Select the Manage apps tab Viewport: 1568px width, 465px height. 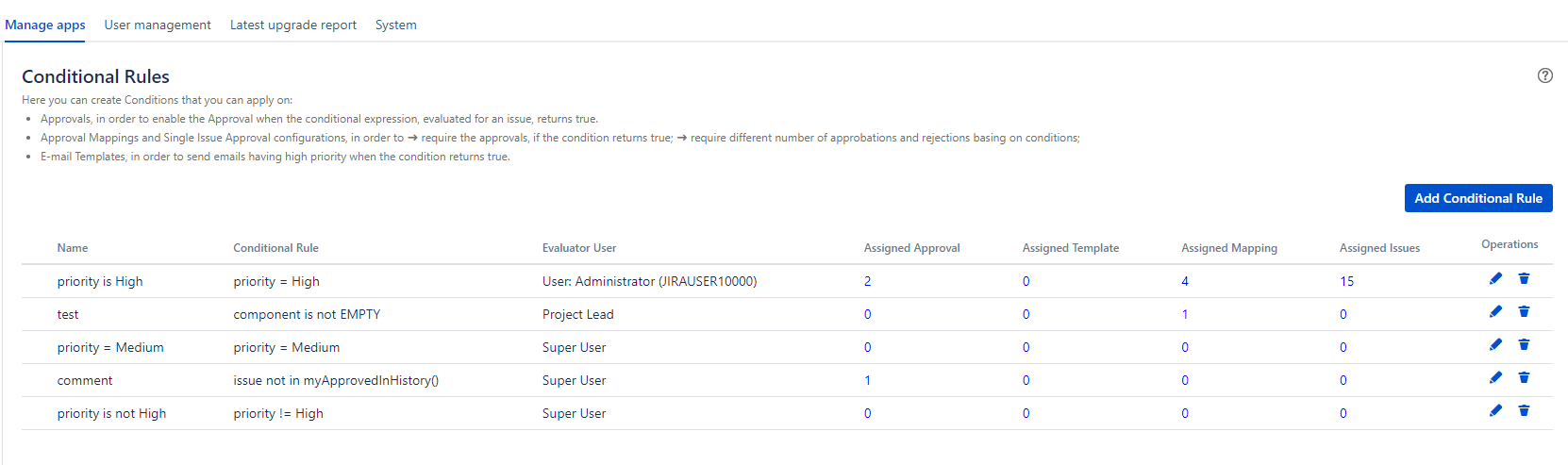[45, 25]
